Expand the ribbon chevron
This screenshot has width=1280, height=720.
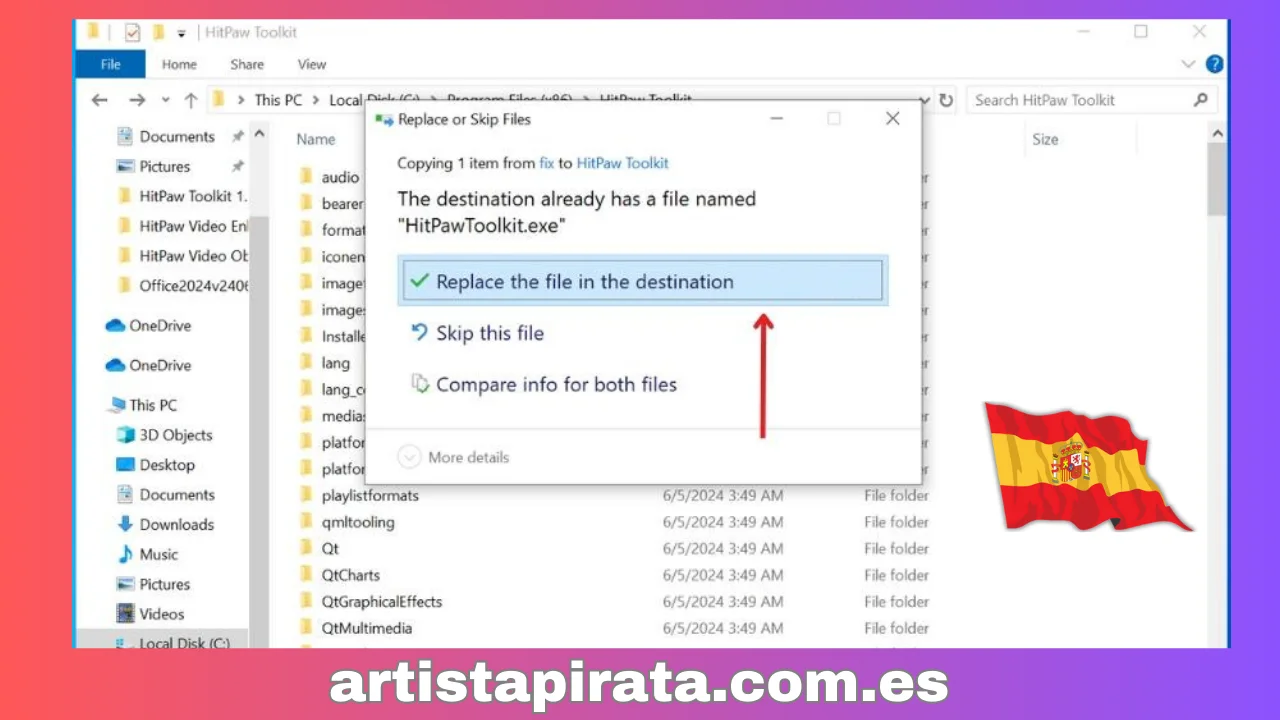pyautogui.click(x=1188, y=64)
